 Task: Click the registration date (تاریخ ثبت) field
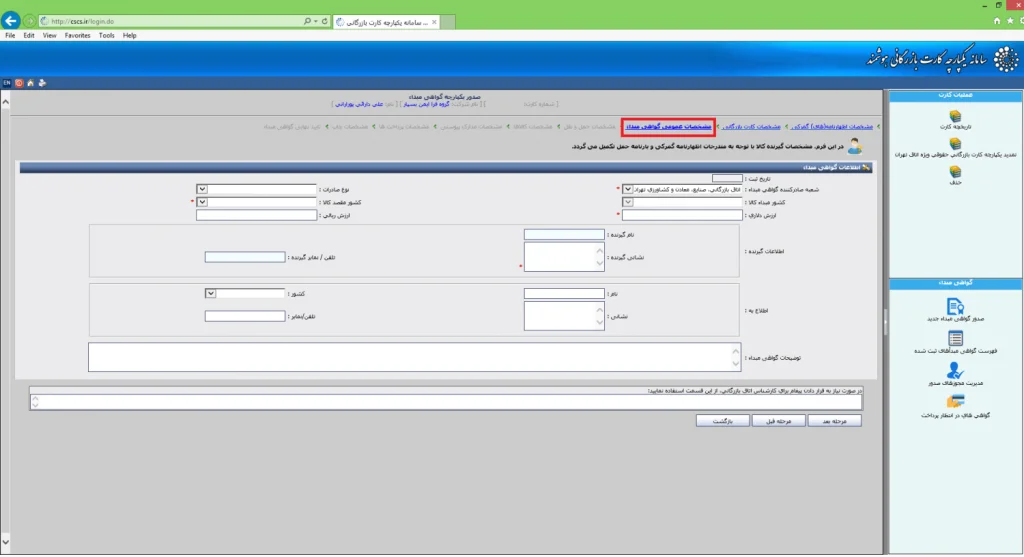pyautogui.click(x=727, y=178)
